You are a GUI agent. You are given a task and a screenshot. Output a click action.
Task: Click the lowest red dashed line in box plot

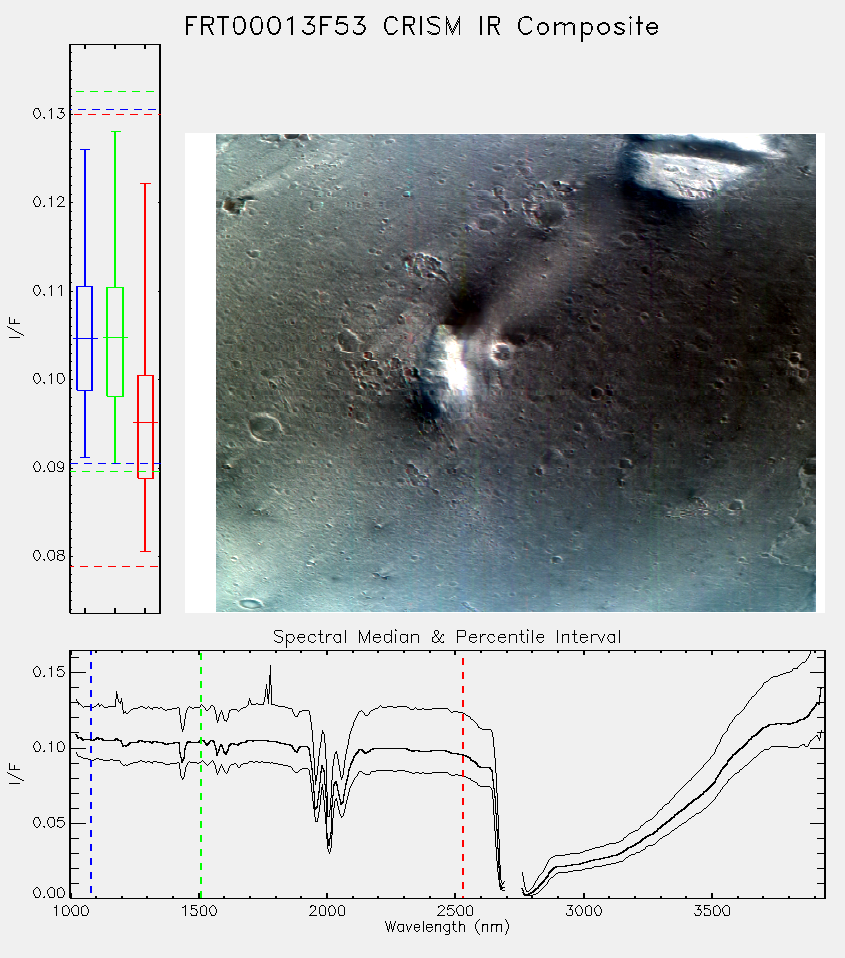click(115, 566)
